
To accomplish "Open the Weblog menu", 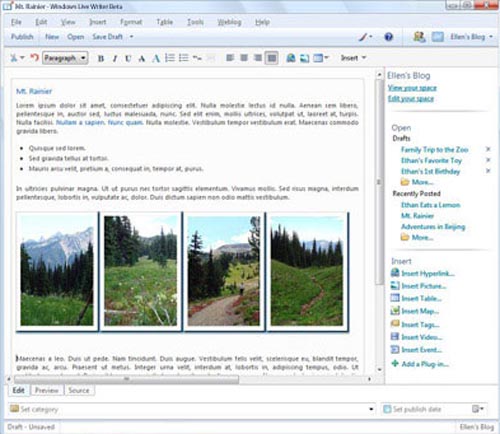I will (229, 22).
